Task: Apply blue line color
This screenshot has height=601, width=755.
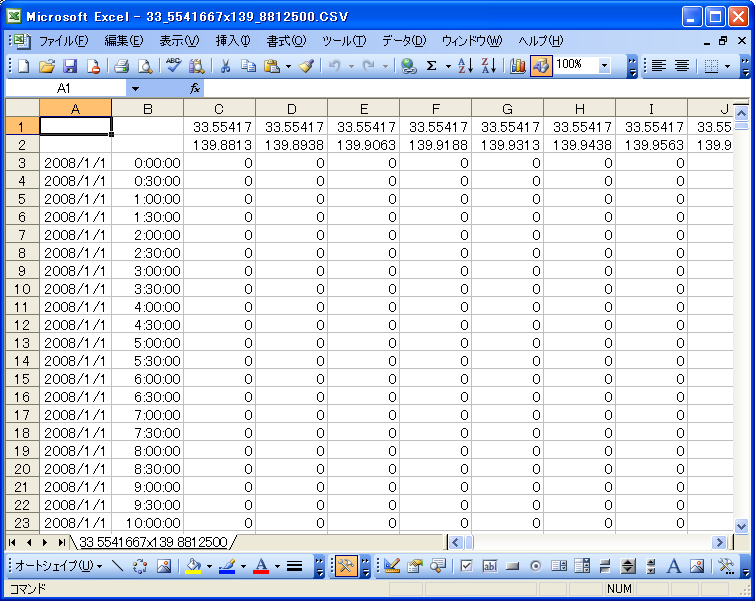Action: (227, 566)
